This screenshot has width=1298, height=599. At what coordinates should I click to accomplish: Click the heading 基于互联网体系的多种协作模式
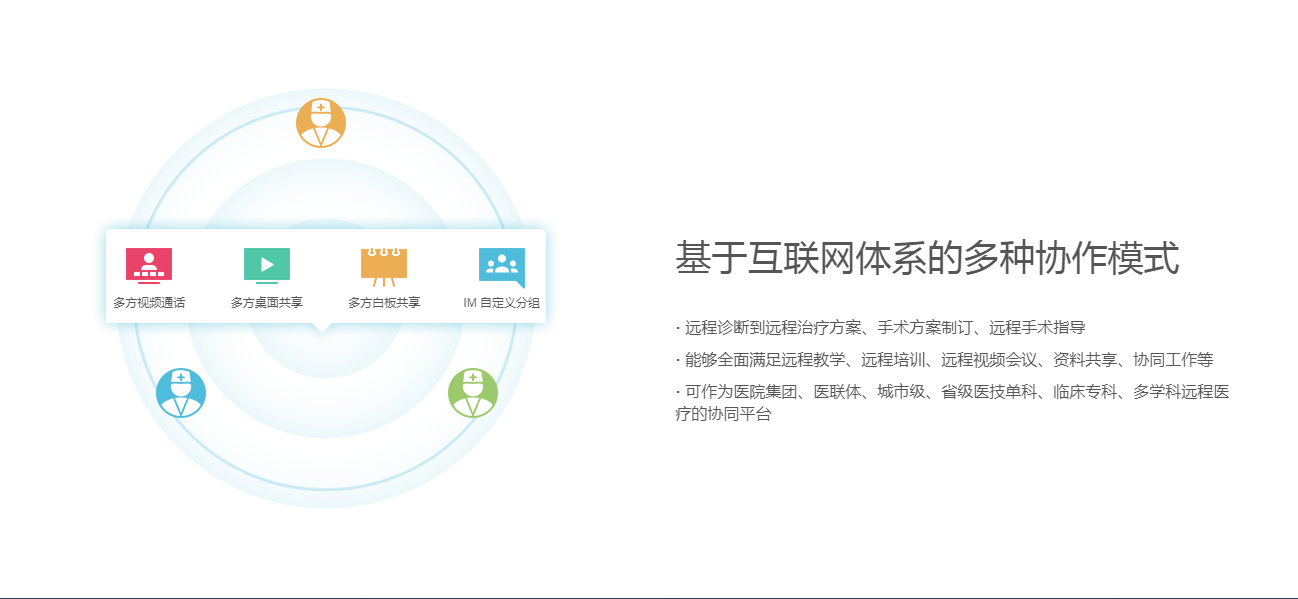(x=928, y=258)
